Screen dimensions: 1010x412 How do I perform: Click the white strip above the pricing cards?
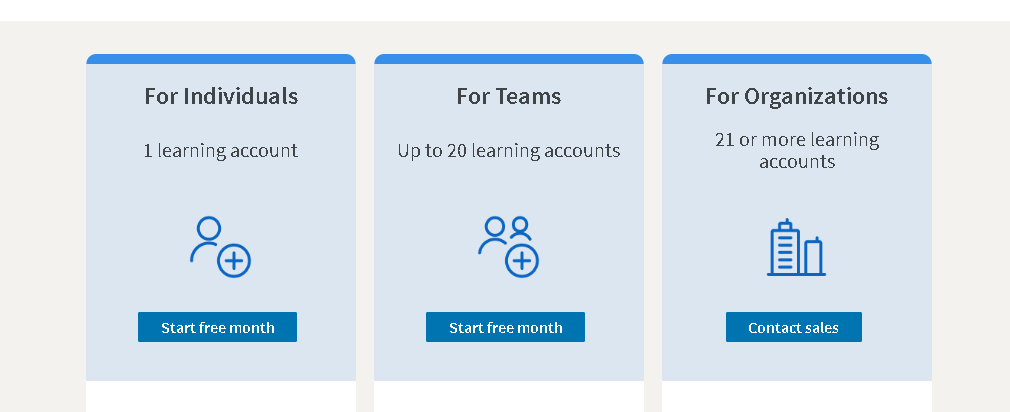point(505,10)
